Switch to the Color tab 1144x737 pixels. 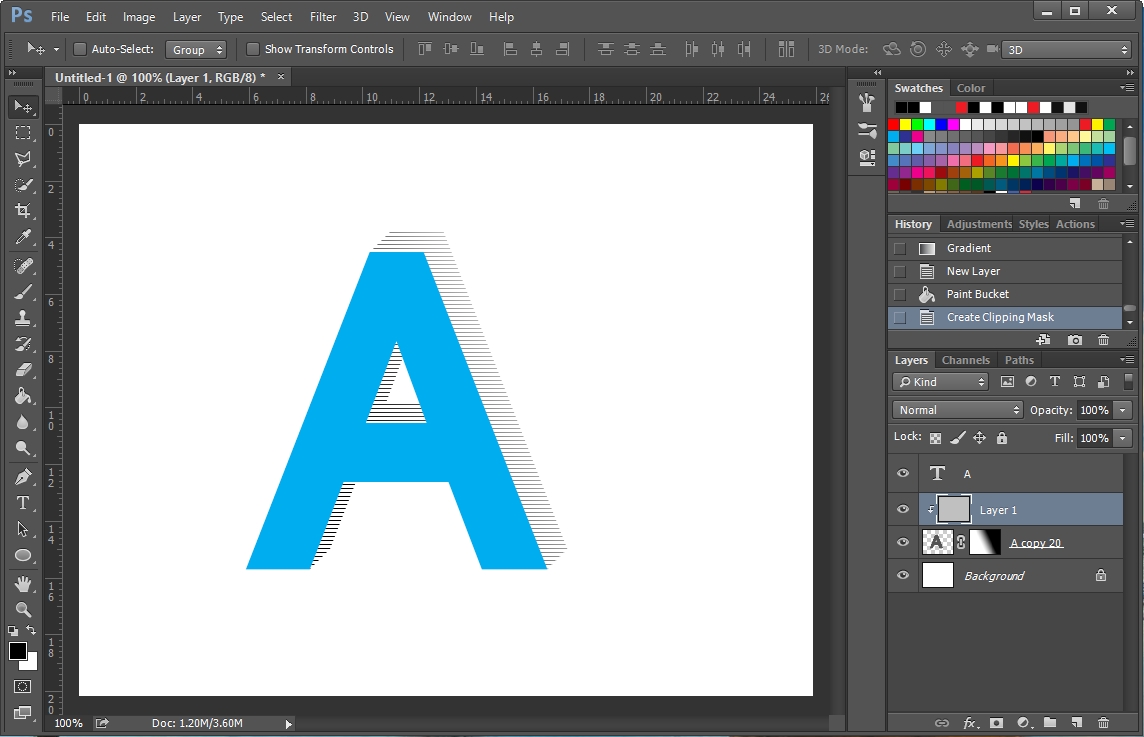(x=970, y=88)
